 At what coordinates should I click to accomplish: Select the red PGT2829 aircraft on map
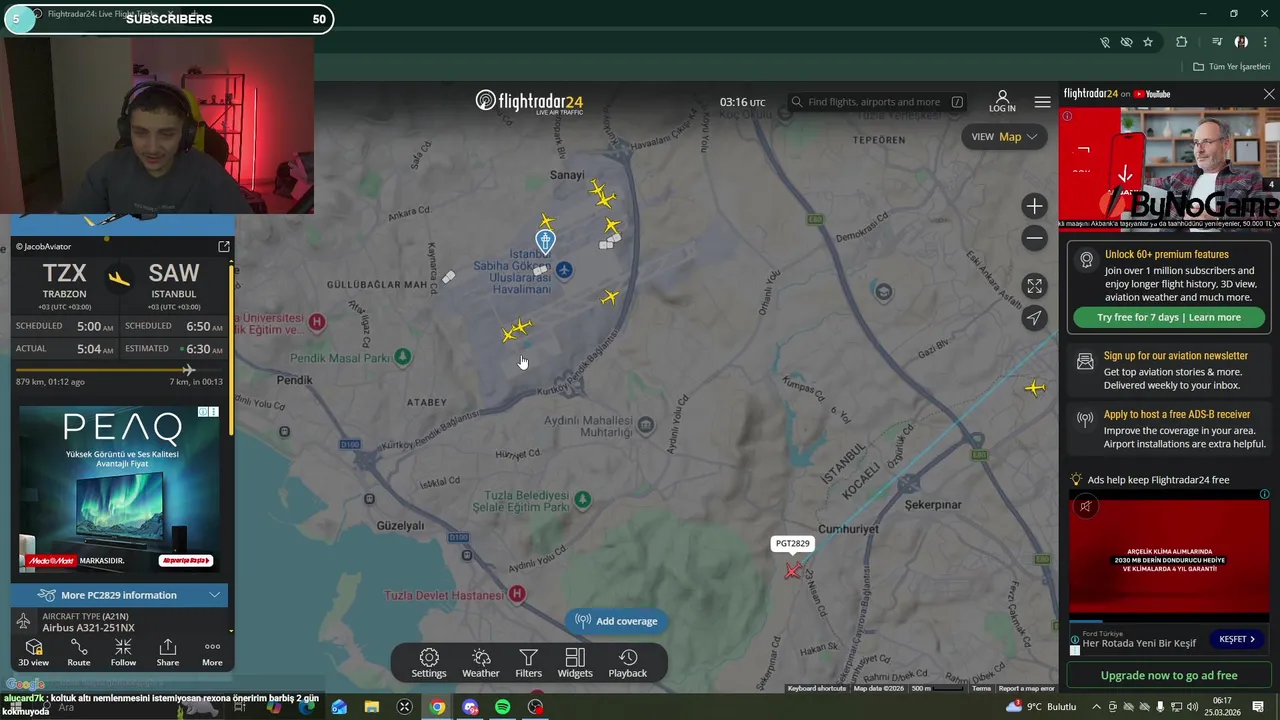pyautogui.click(x=793, y=570)
